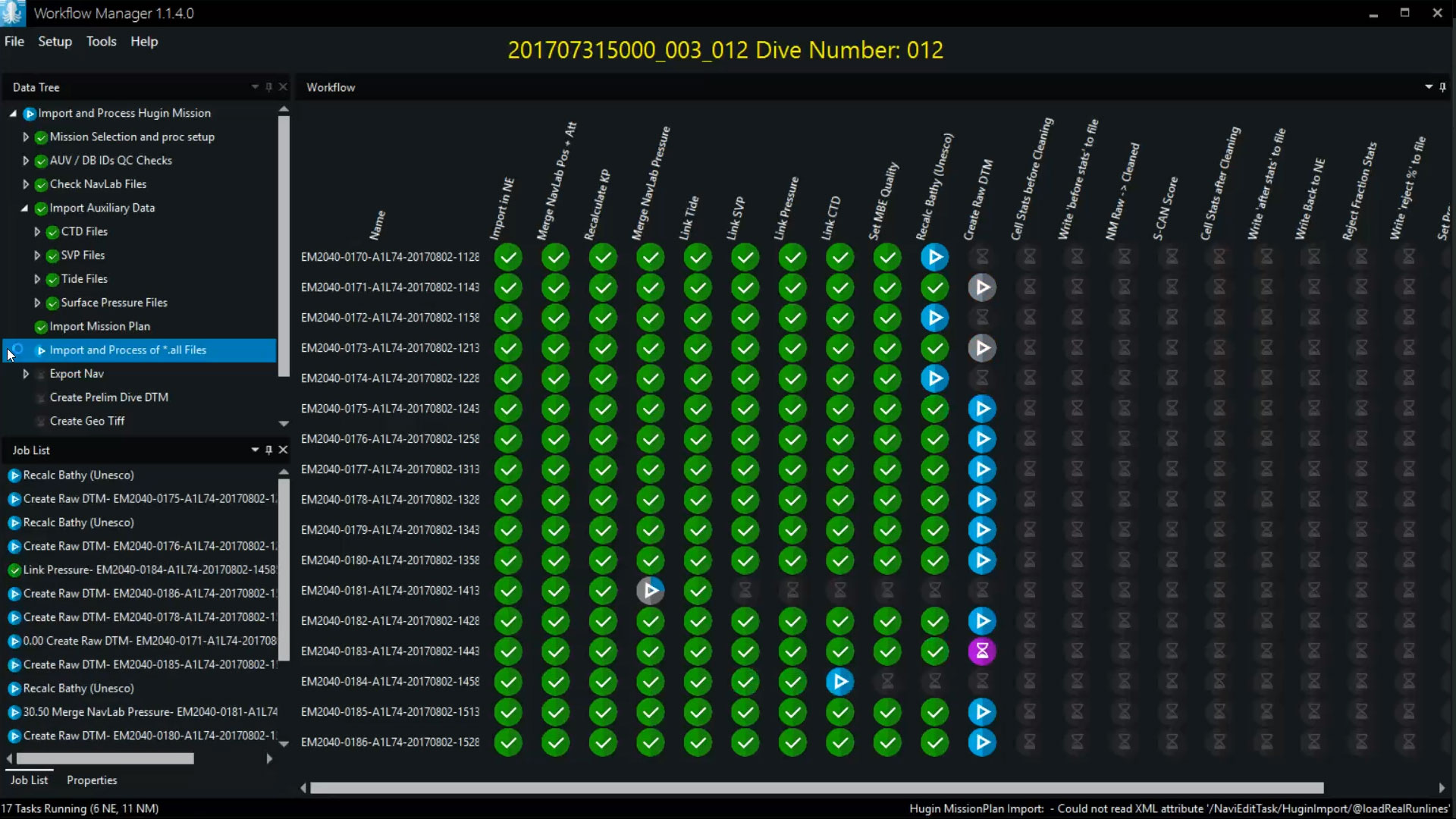Click the green check icon next to Import Mission Plan

[x=41, y=327]
